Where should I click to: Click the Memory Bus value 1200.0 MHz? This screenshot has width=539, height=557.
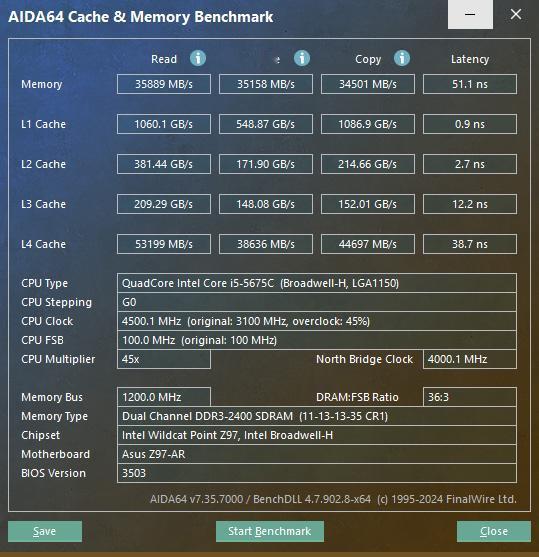(x=164, y=397)
